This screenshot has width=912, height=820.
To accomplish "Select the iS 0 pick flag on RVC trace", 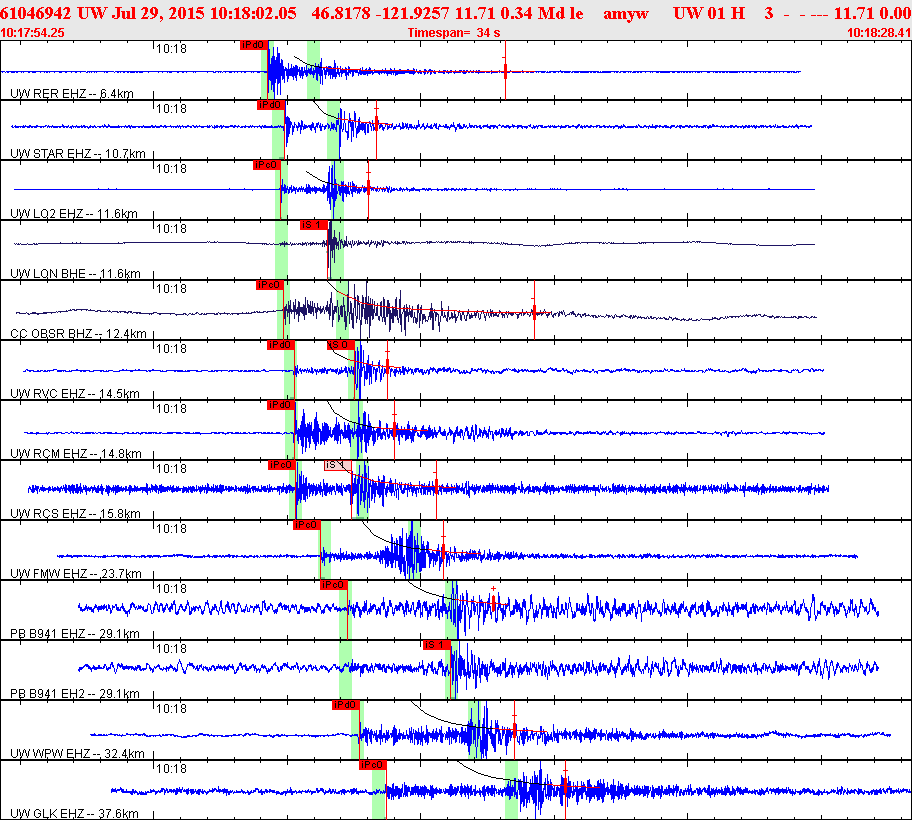I will pos(340,345).
